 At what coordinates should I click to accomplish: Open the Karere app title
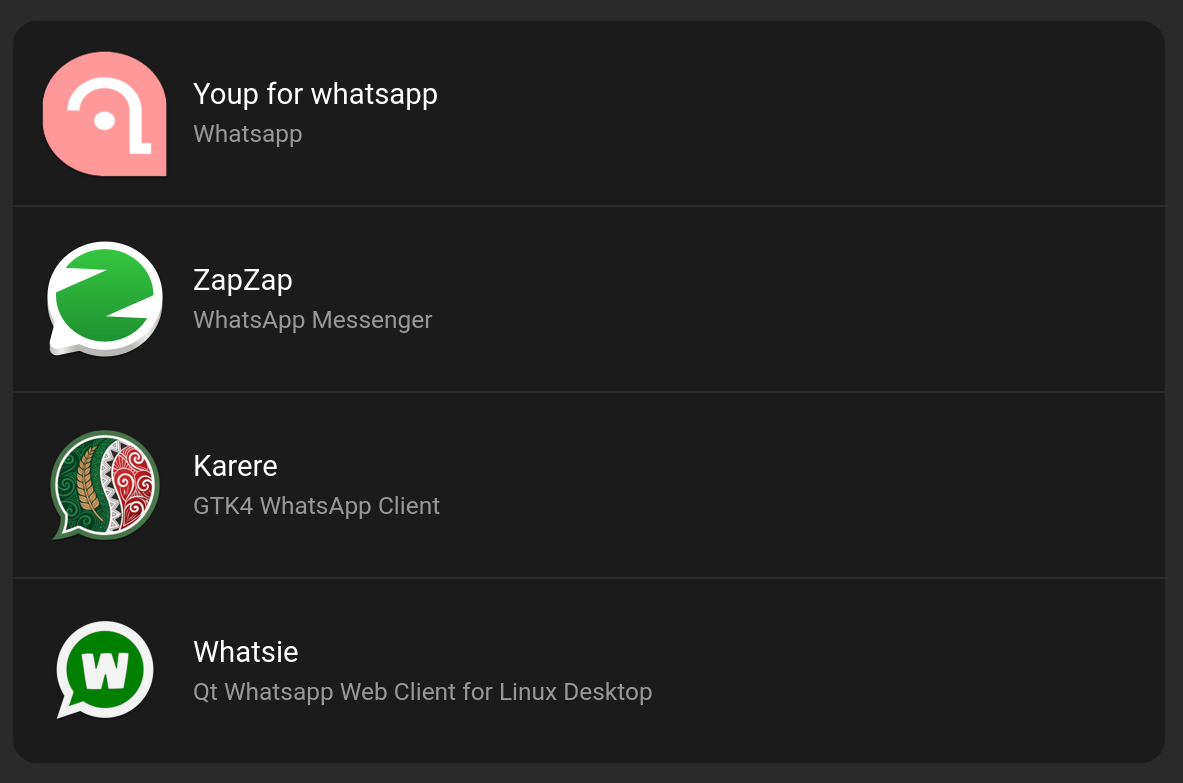coord(235,466)
